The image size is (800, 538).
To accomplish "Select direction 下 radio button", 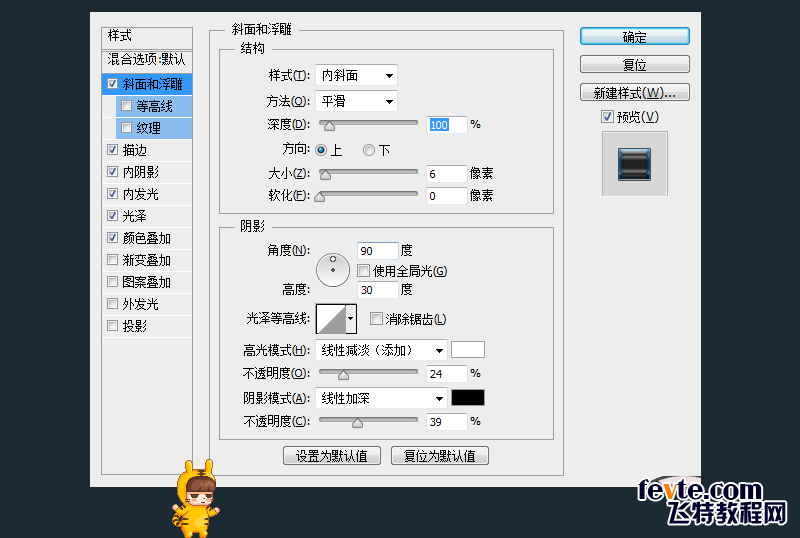I will tap(369, 150).
